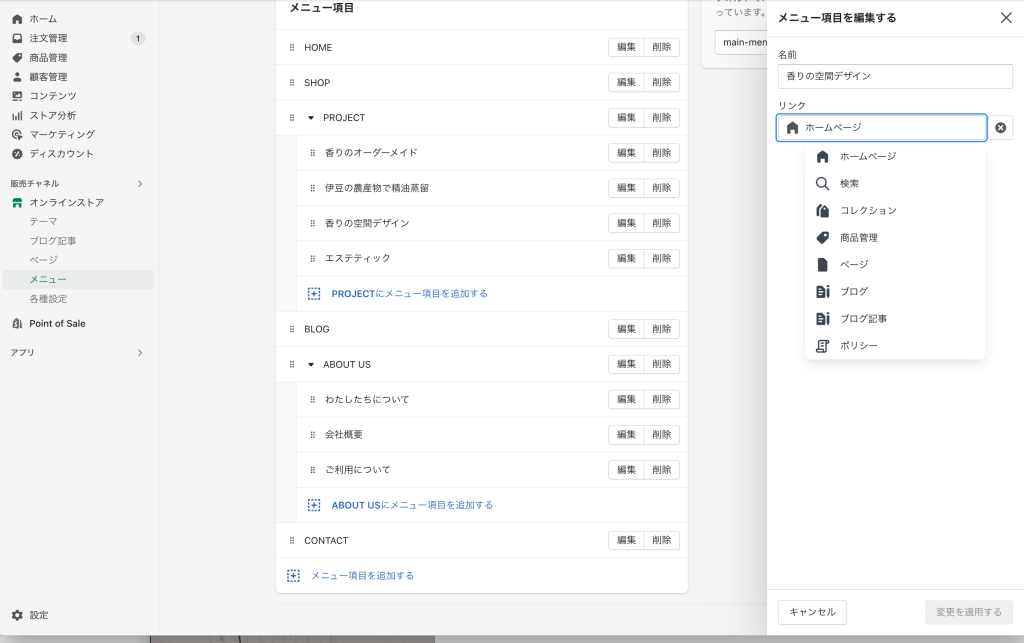This screenshot has width=1024, height=643.
Task: Click the 注文管理 badge showing 1
Action: coord(138,39)
